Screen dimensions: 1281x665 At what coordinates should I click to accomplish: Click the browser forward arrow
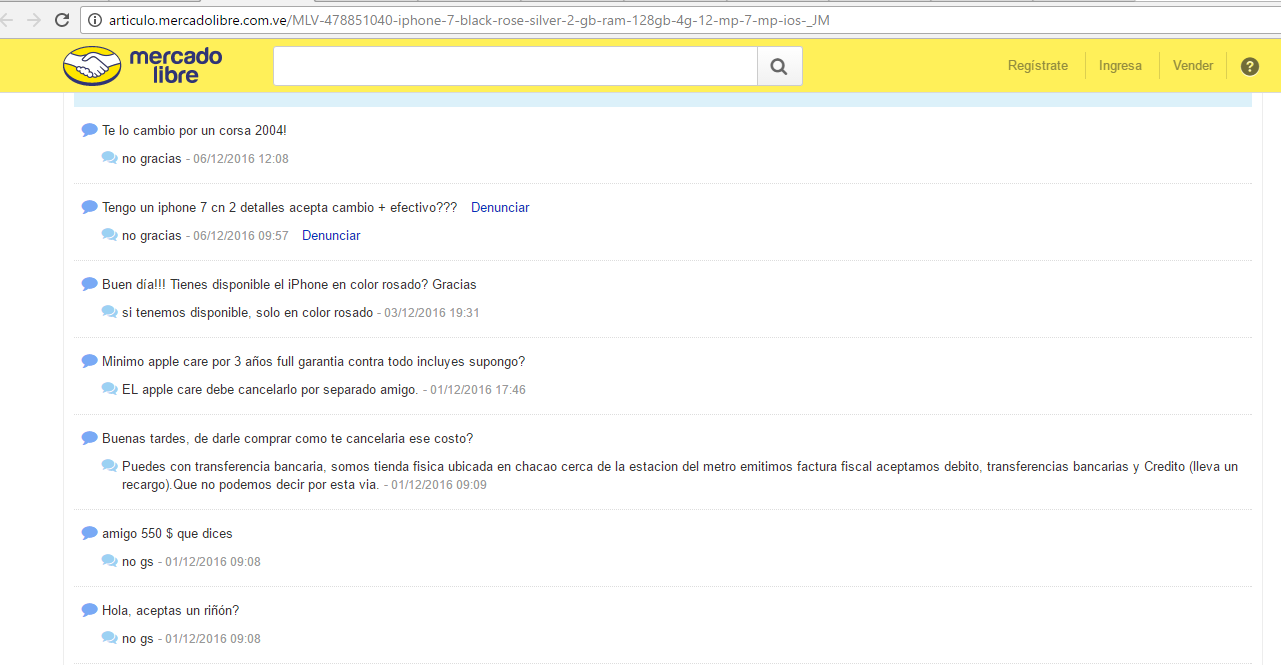[34, 20]
